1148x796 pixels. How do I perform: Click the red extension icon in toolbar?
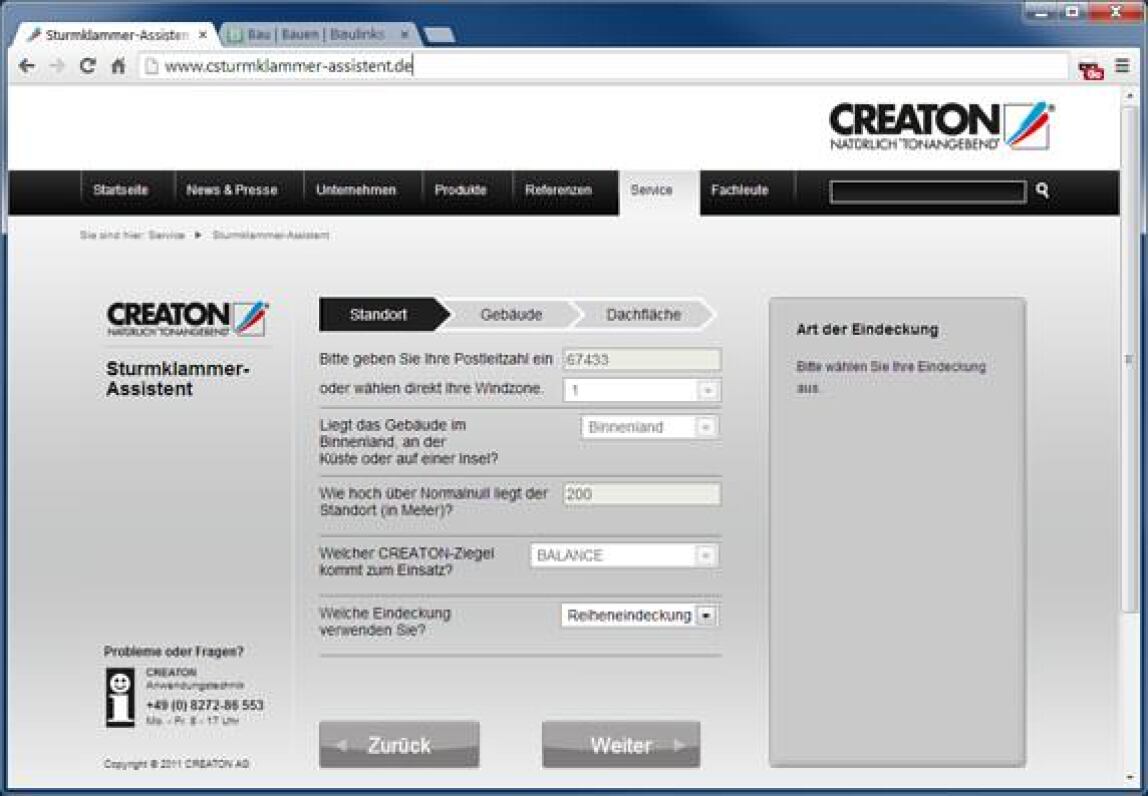1091,70
